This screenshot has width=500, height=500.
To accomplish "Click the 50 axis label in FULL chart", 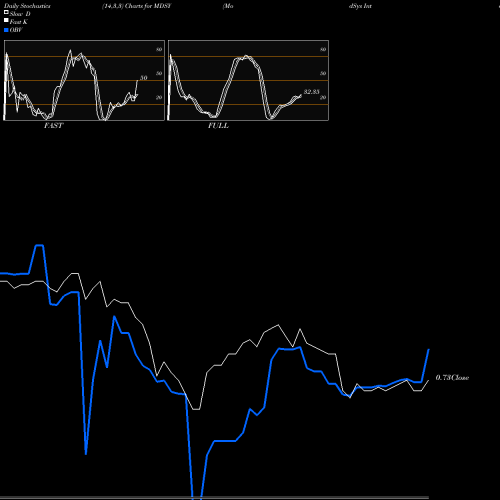I will coord(323,73).
